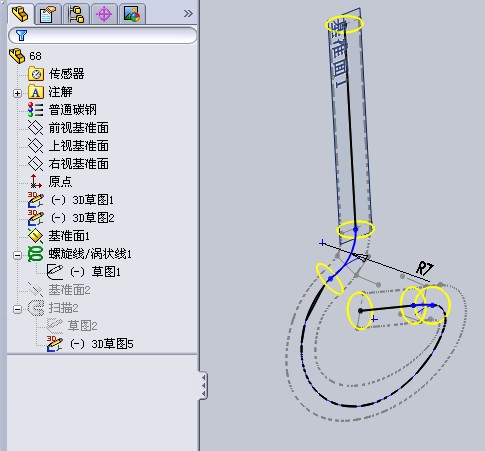Select the blue arc point at plane bottom
The width and height of the screenshot is (485, 451).
(x=356, y=229)
